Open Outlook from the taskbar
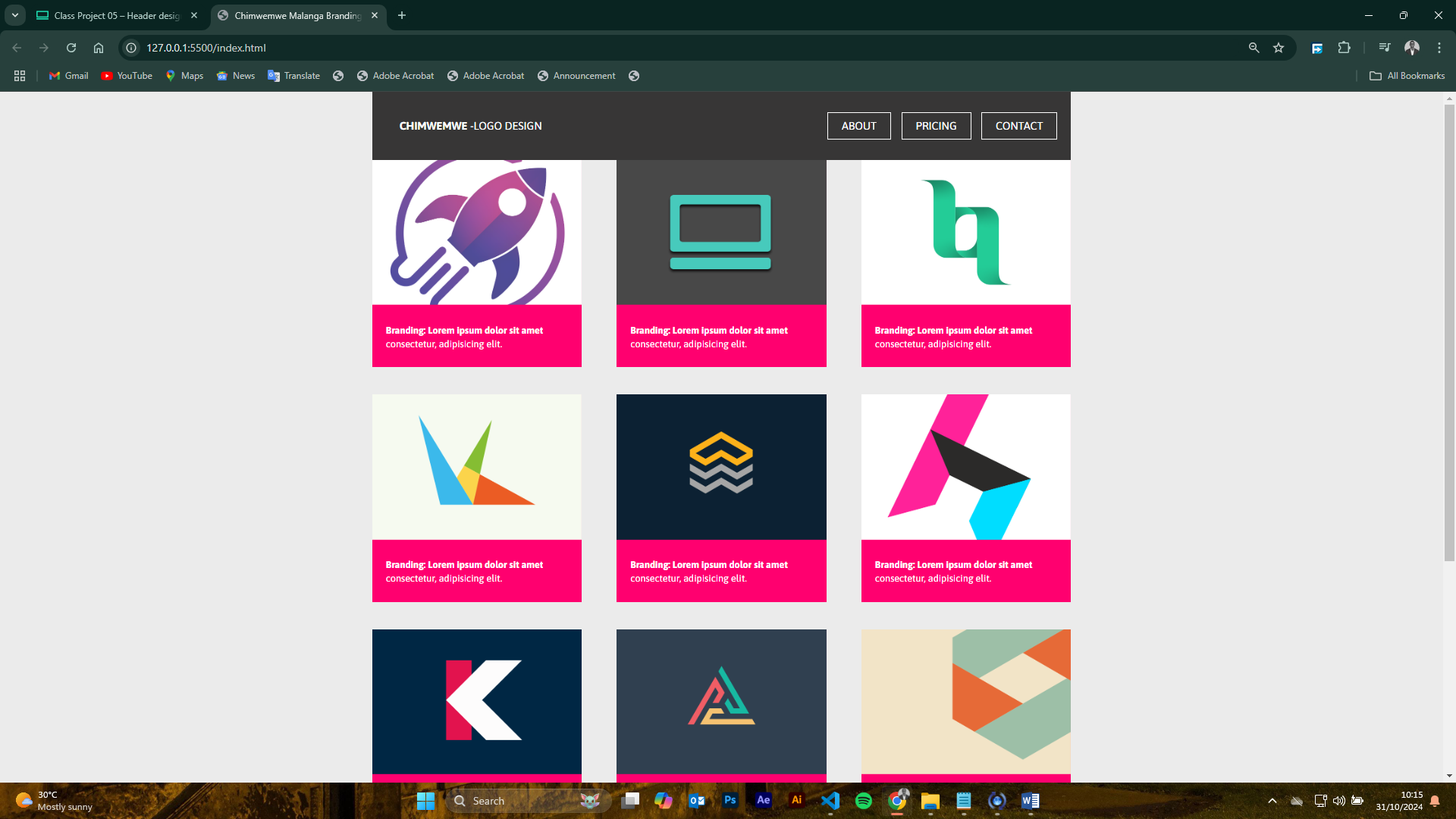Image resolution: width=1456 pixels, height=819 pixels. pos(697,801)
